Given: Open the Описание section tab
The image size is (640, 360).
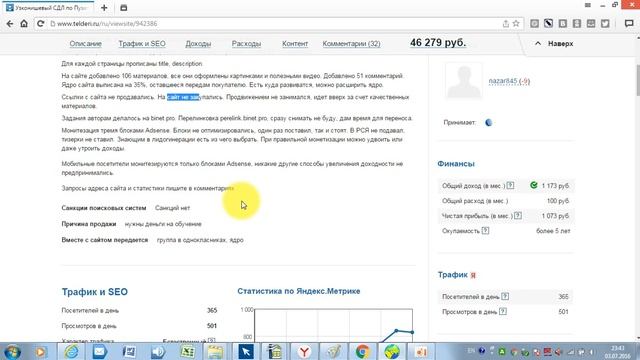Looking at the screenshot, I should 85,44.
